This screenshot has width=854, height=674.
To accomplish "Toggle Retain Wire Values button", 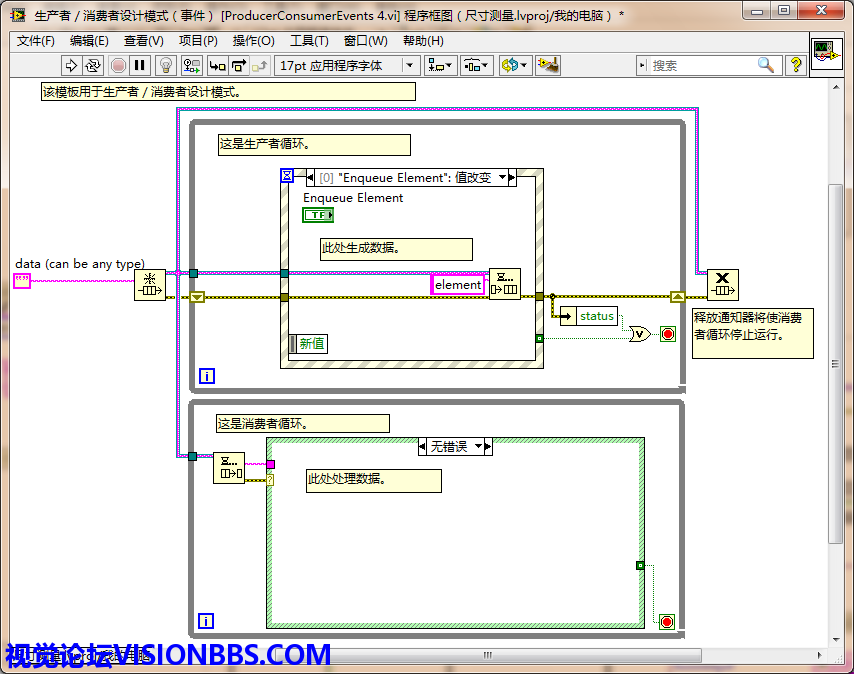I will pos(190,65).
